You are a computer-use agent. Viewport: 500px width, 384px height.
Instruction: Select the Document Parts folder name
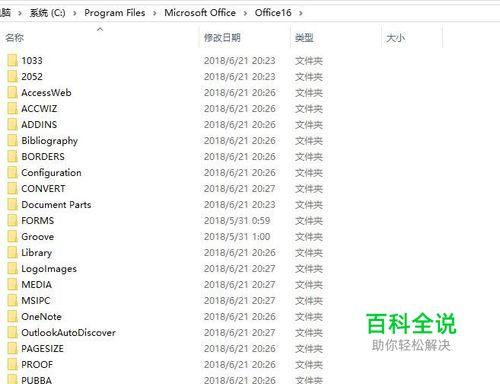click(56, 205)
